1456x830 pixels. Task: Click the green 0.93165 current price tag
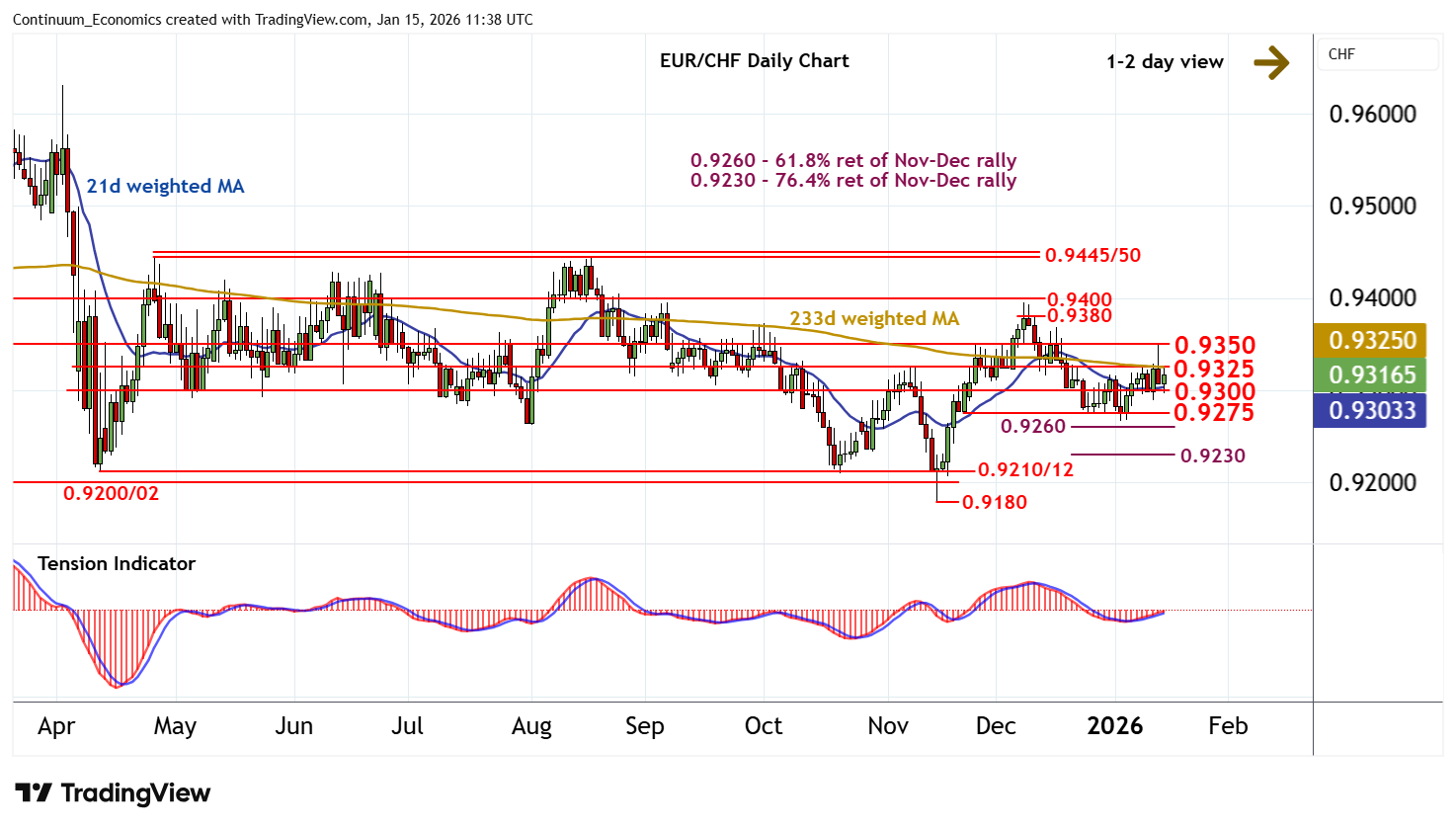tap(1371, 375)
